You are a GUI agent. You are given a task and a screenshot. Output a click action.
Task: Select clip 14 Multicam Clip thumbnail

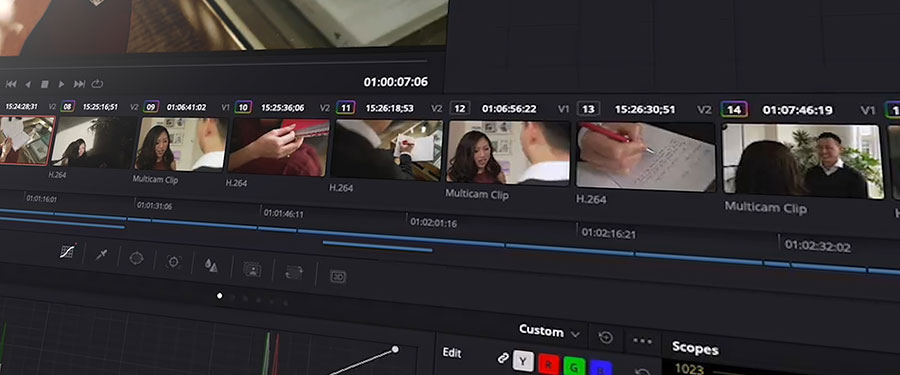tap(804, 161)
